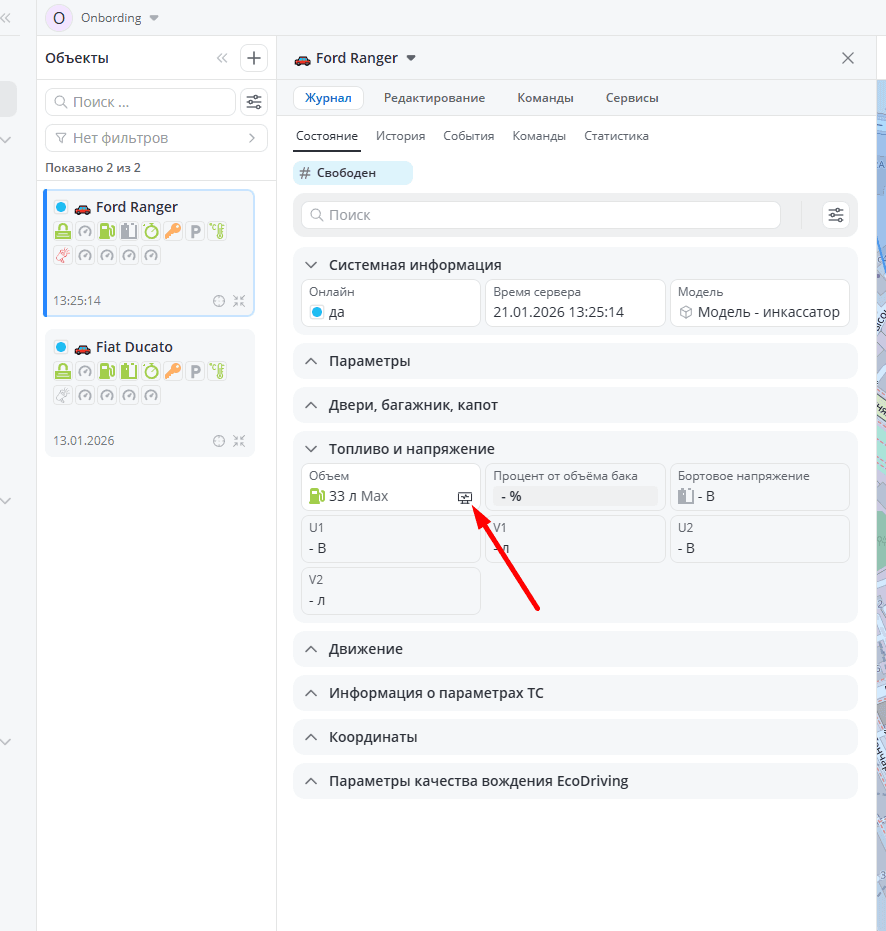Click Fiat Ducato green lock icon
The height and width of the screenshot is (931, 886).
point(63,372)
